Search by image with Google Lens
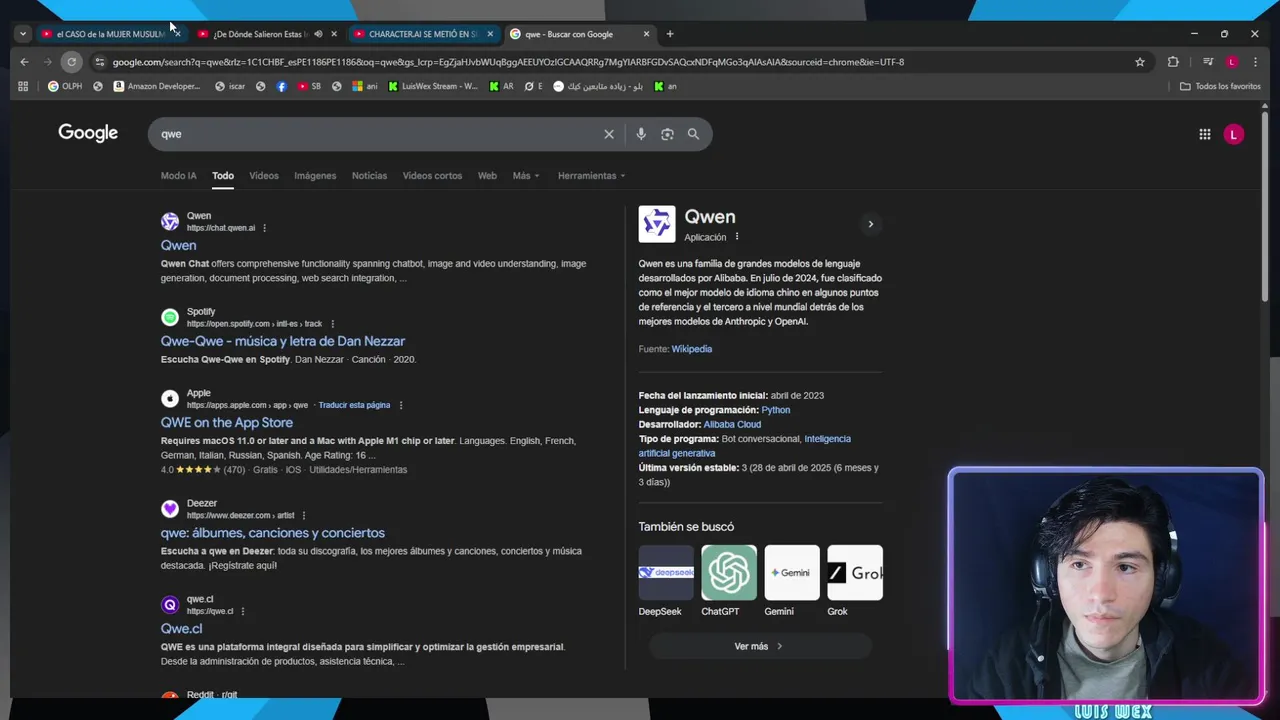1280x720 pixels. (x=667, y=134)
